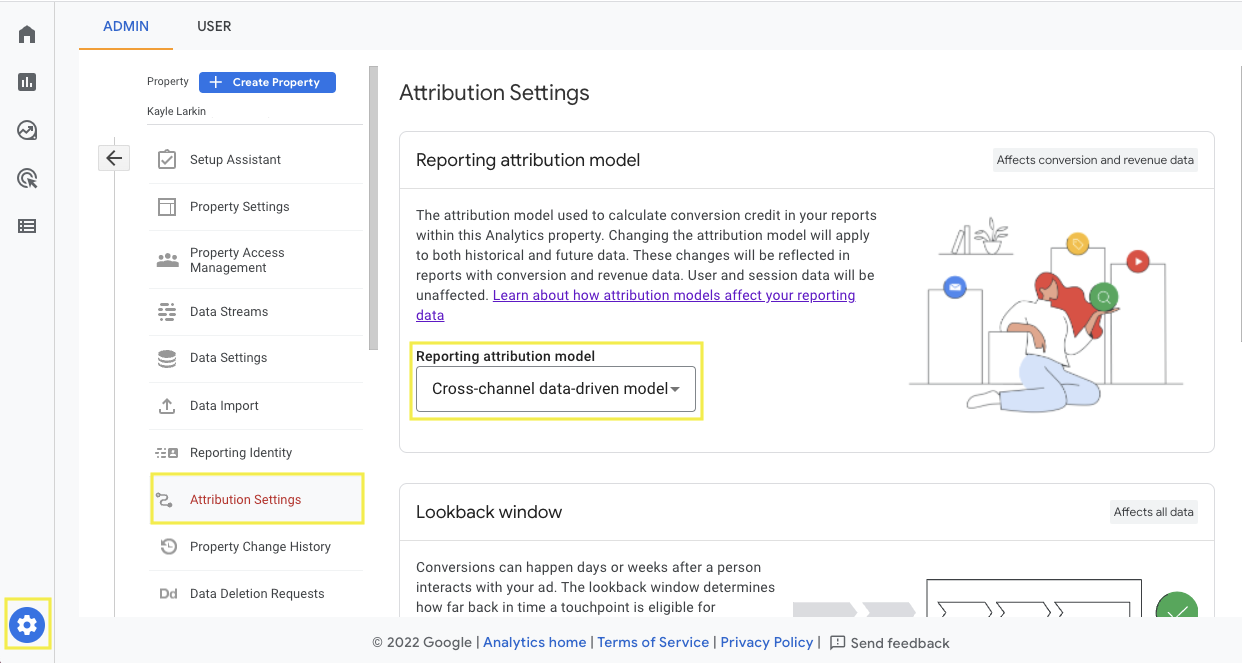
Task: Open the Data Import upload option
Action: point(224,405)
